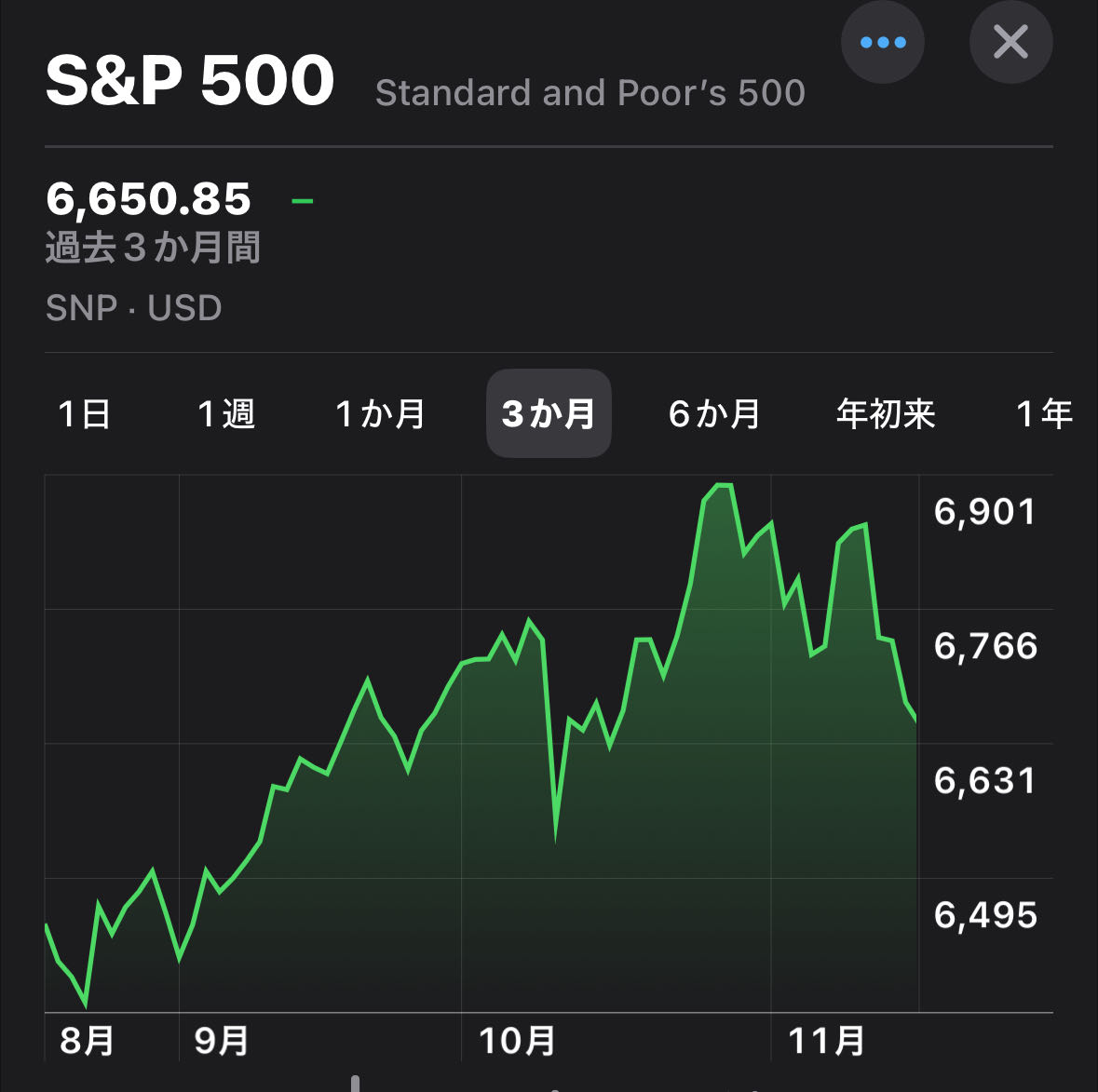The image size is (1098, 1092).
Task: Tap the S&P 500 title
Action: (190, 80)
